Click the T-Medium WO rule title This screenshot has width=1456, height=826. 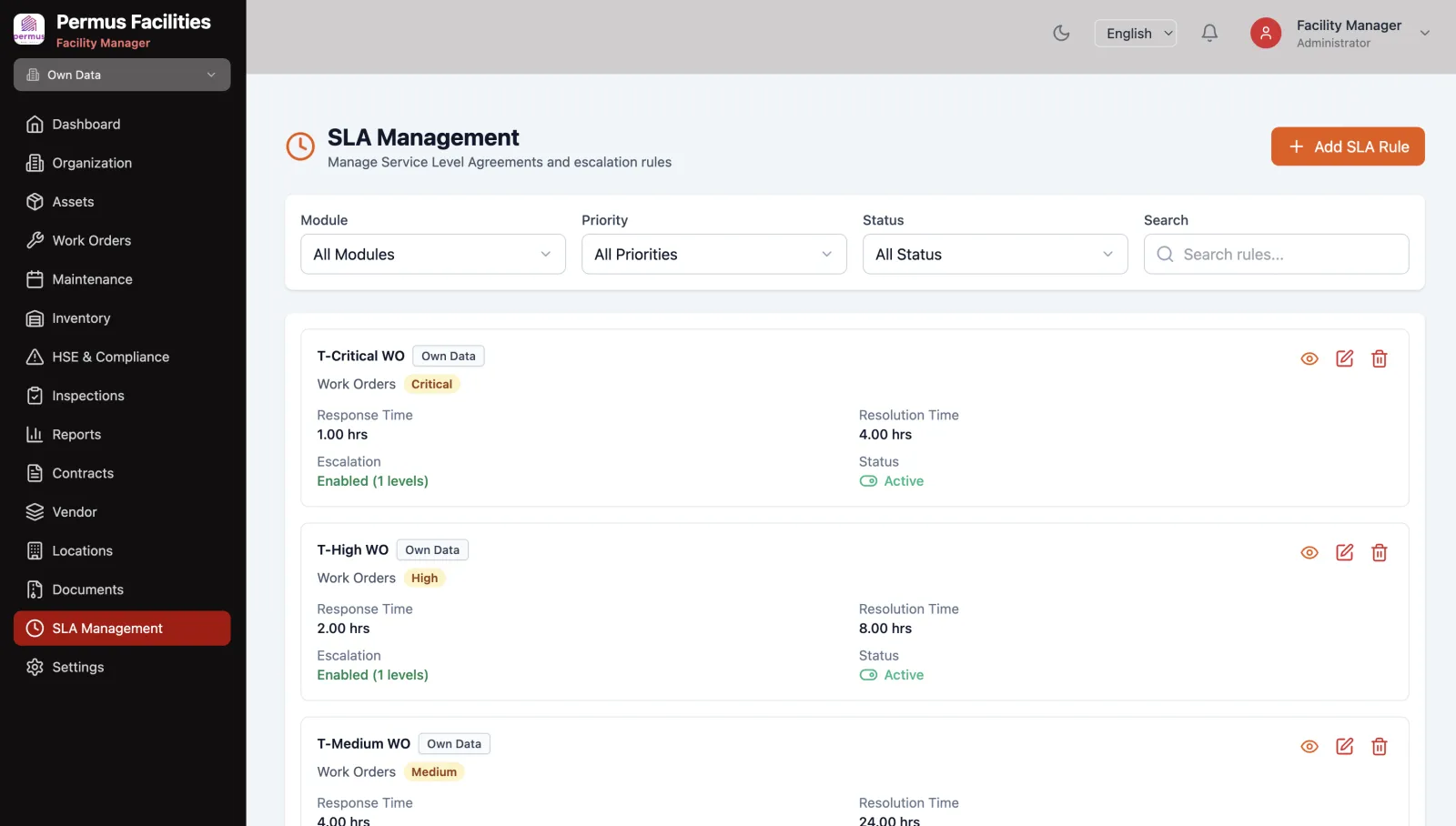(x=363, y=743)
